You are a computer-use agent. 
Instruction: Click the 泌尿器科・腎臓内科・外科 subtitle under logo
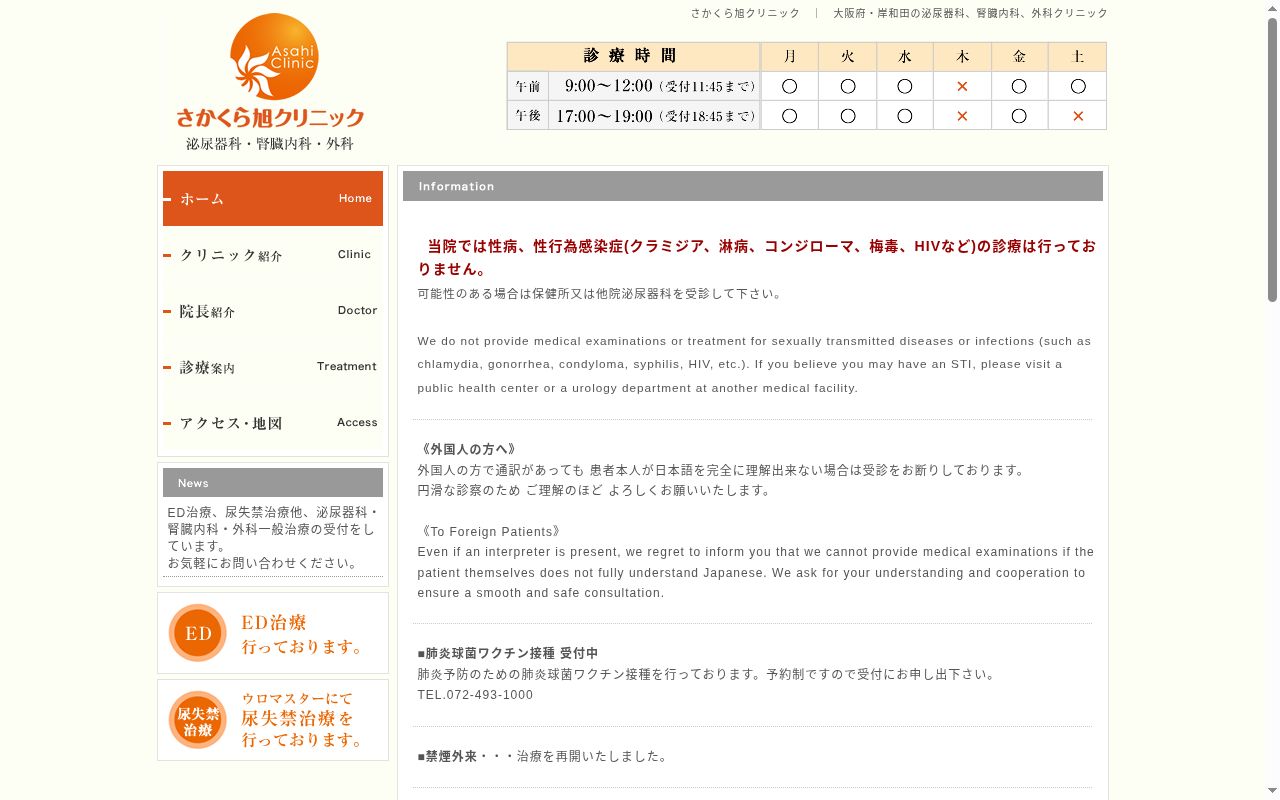[x=270, y=144]
